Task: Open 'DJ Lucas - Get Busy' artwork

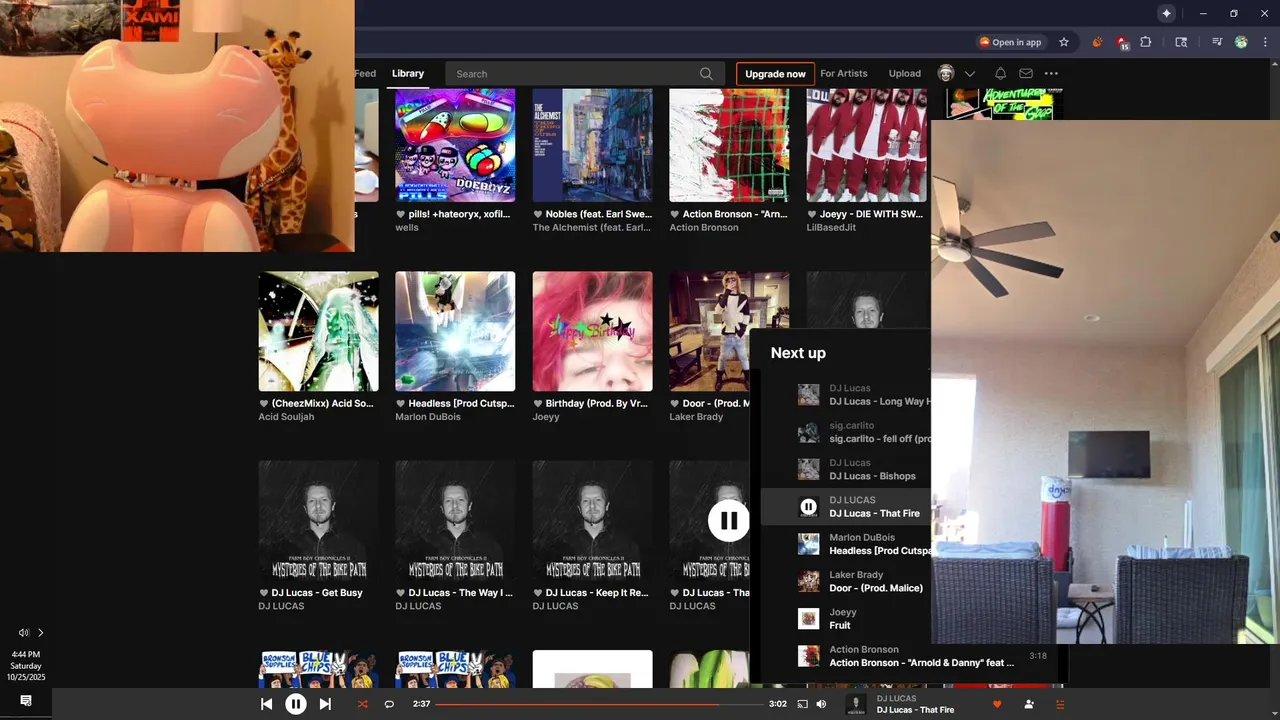Action: tap(318, 520)
